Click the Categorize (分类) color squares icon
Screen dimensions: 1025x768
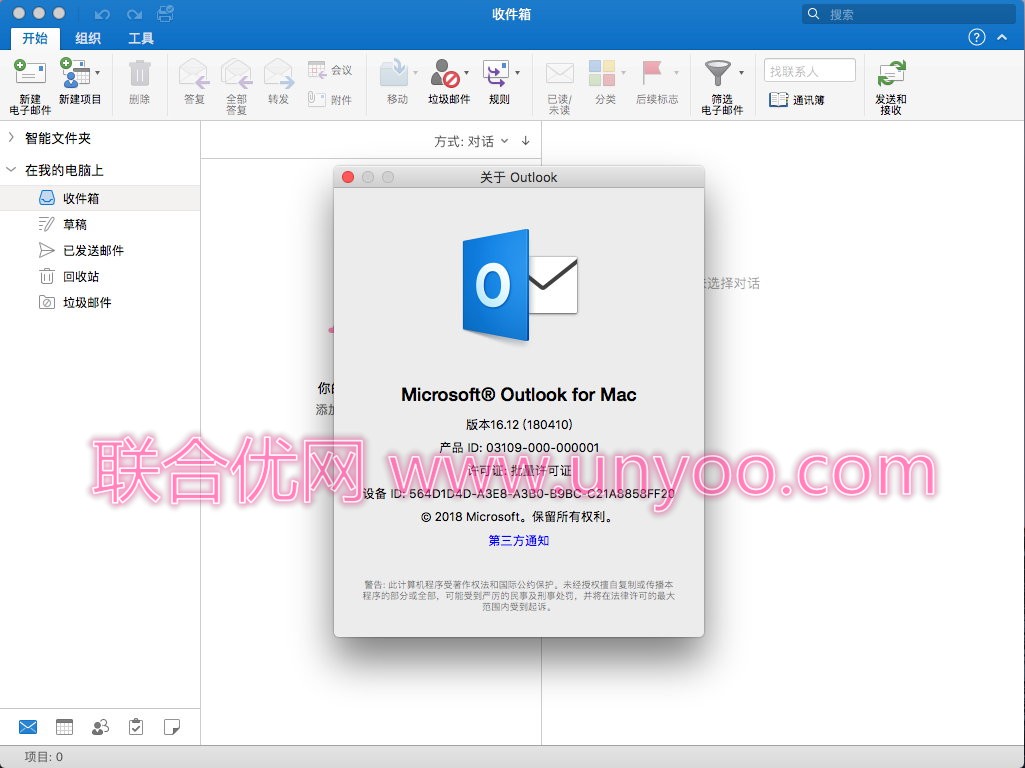pyautogui.click(x=601, y=73)
